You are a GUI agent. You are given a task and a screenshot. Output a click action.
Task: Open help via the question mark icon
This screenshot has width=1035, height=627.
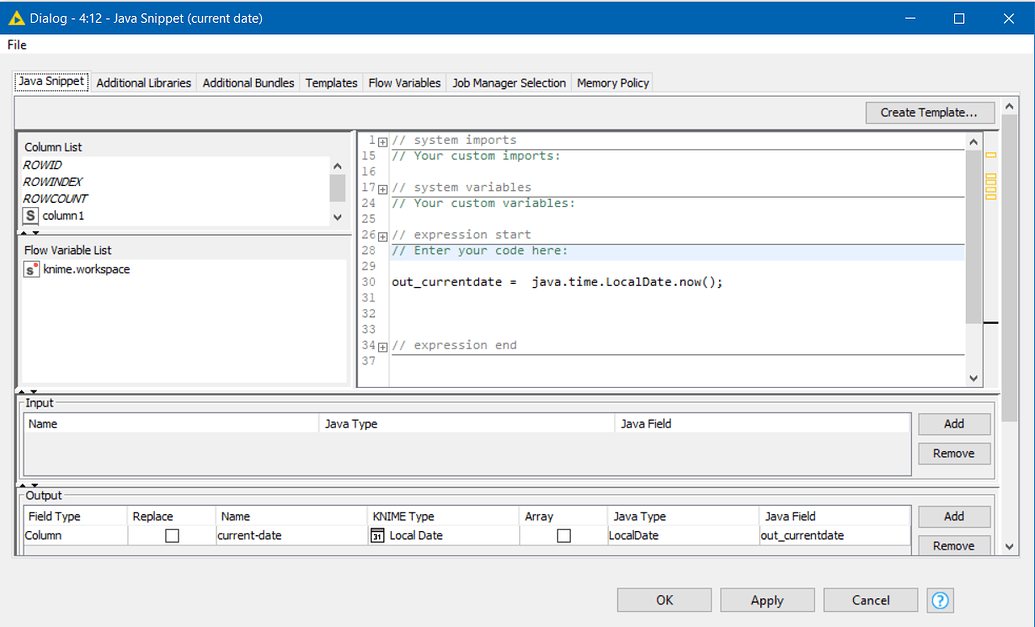pos(939,600)
